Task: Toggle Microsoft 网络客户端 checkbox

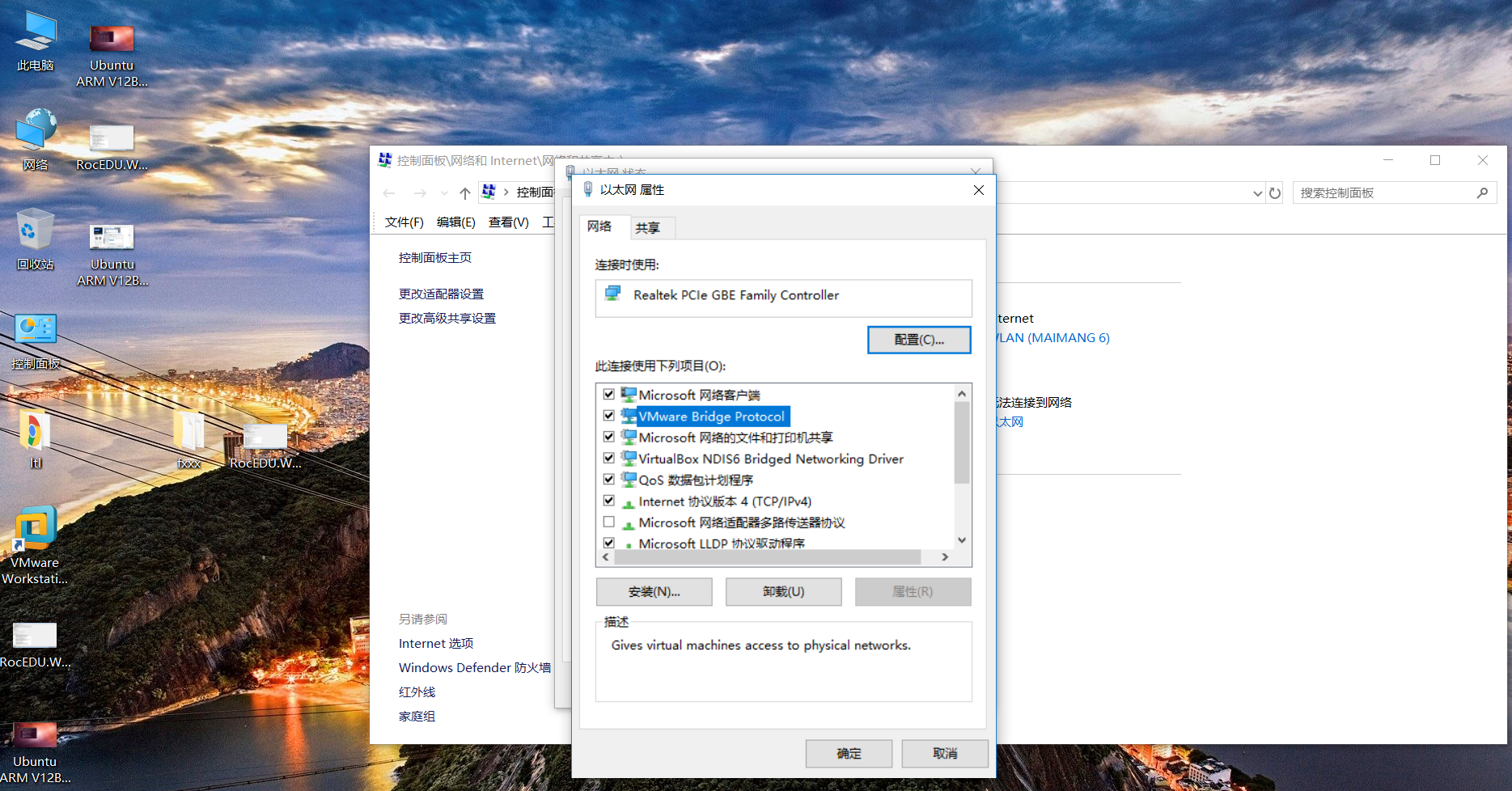Action: pyautogui.click(x=609, y=395)
